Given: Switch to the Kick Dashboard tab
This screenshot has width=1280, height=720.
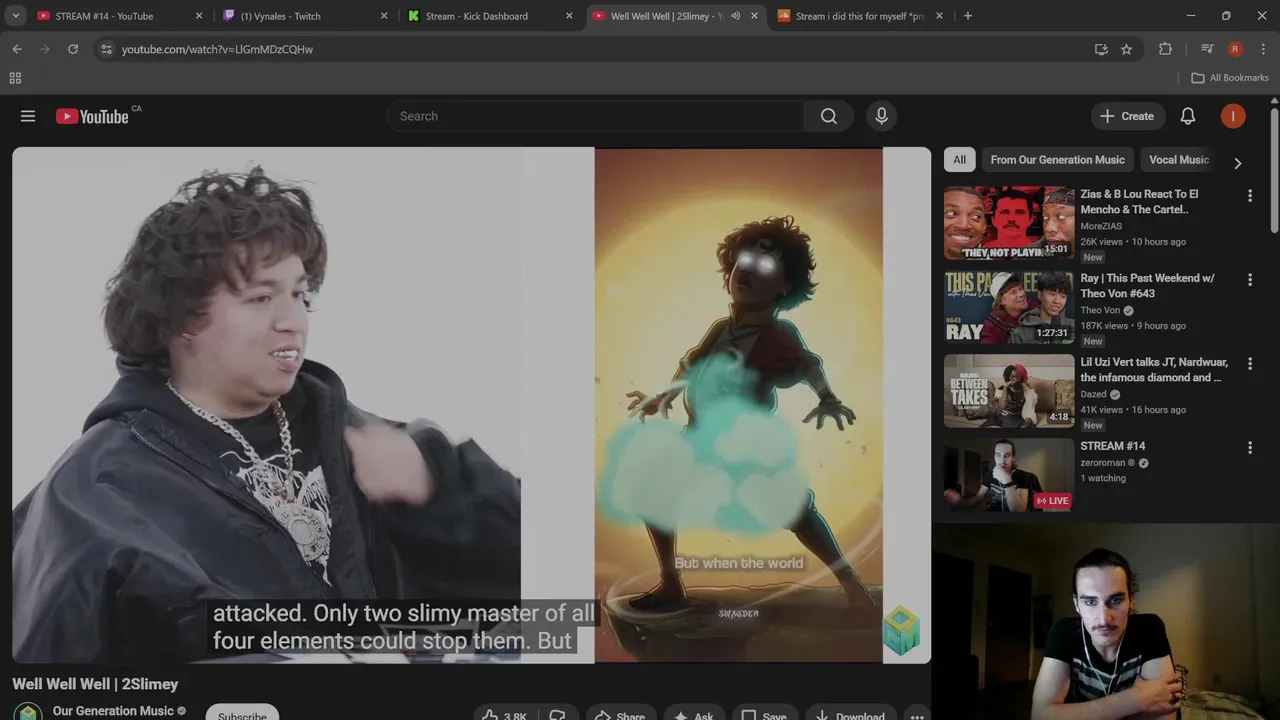Looking at the screenshot, I should (x=489, y=16).
